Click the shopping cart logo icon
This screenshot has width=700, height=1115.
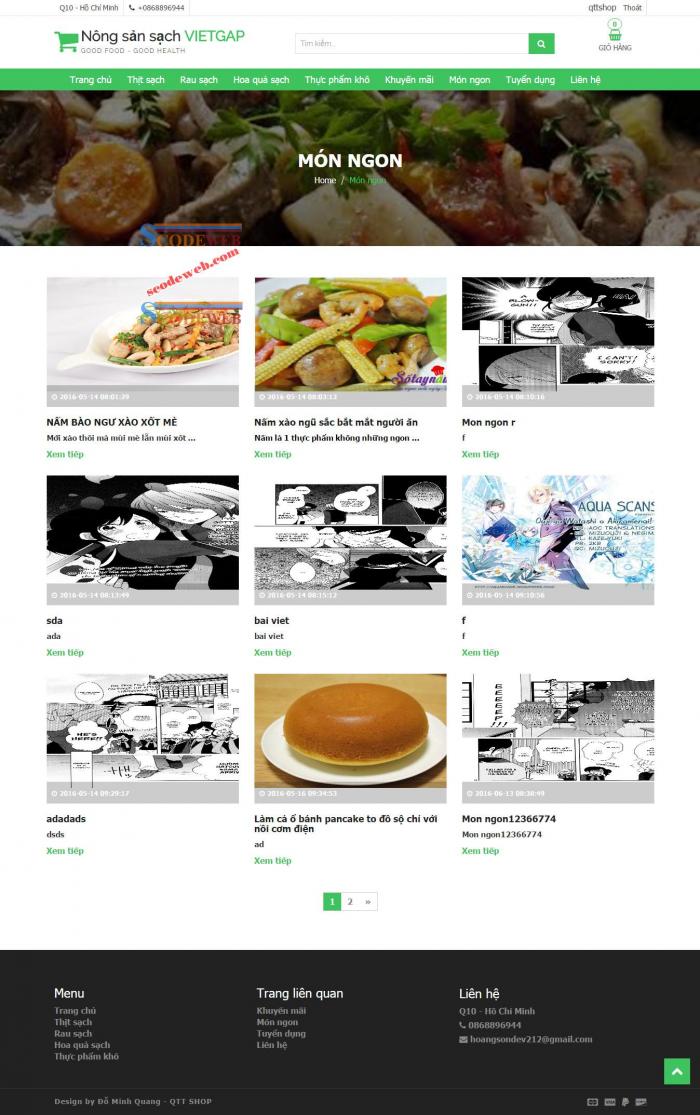click(x=65, y=41)
